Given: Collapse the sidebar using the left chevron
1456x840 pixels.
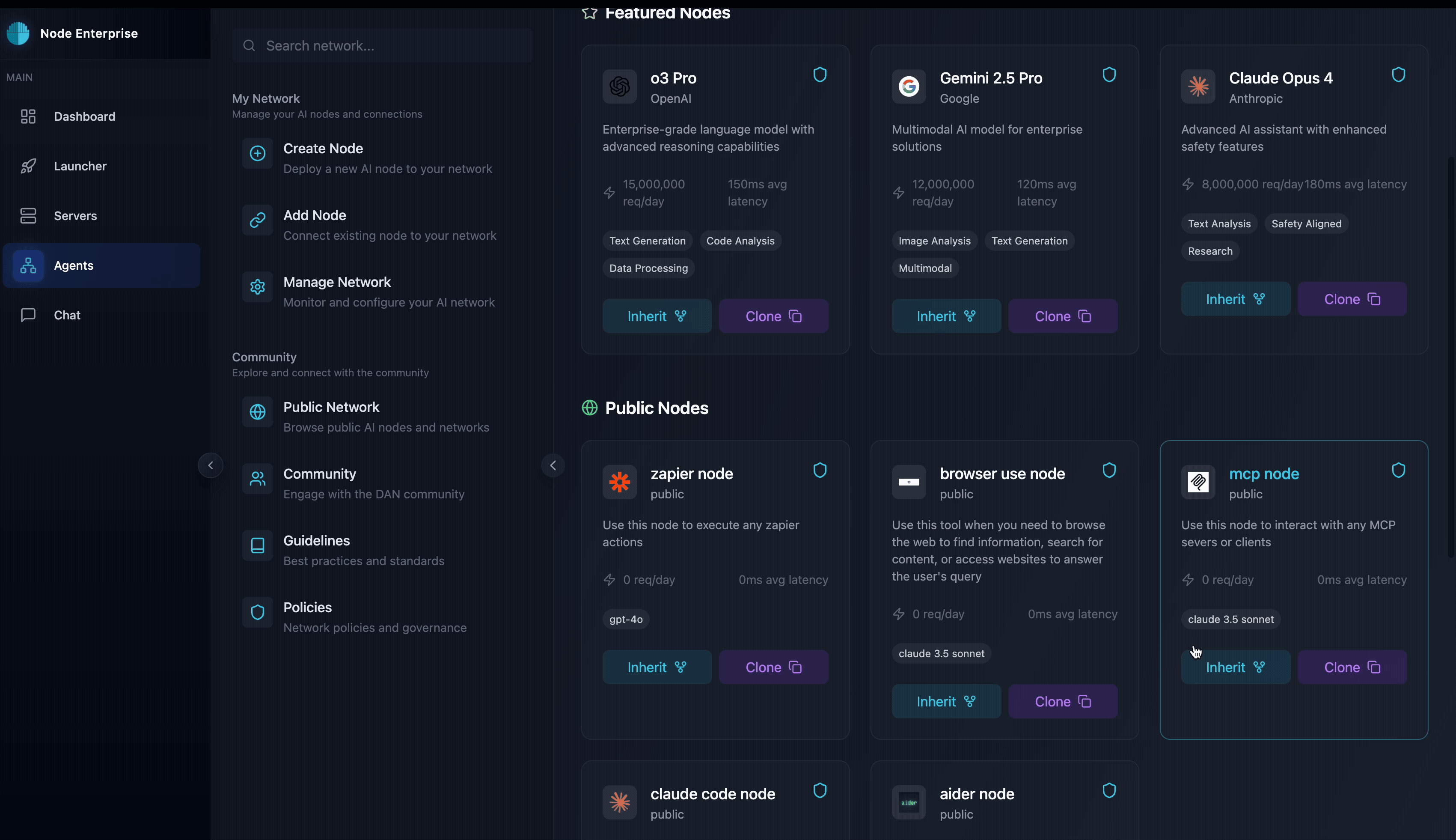Looking at the screenshot, I should 210,465.
